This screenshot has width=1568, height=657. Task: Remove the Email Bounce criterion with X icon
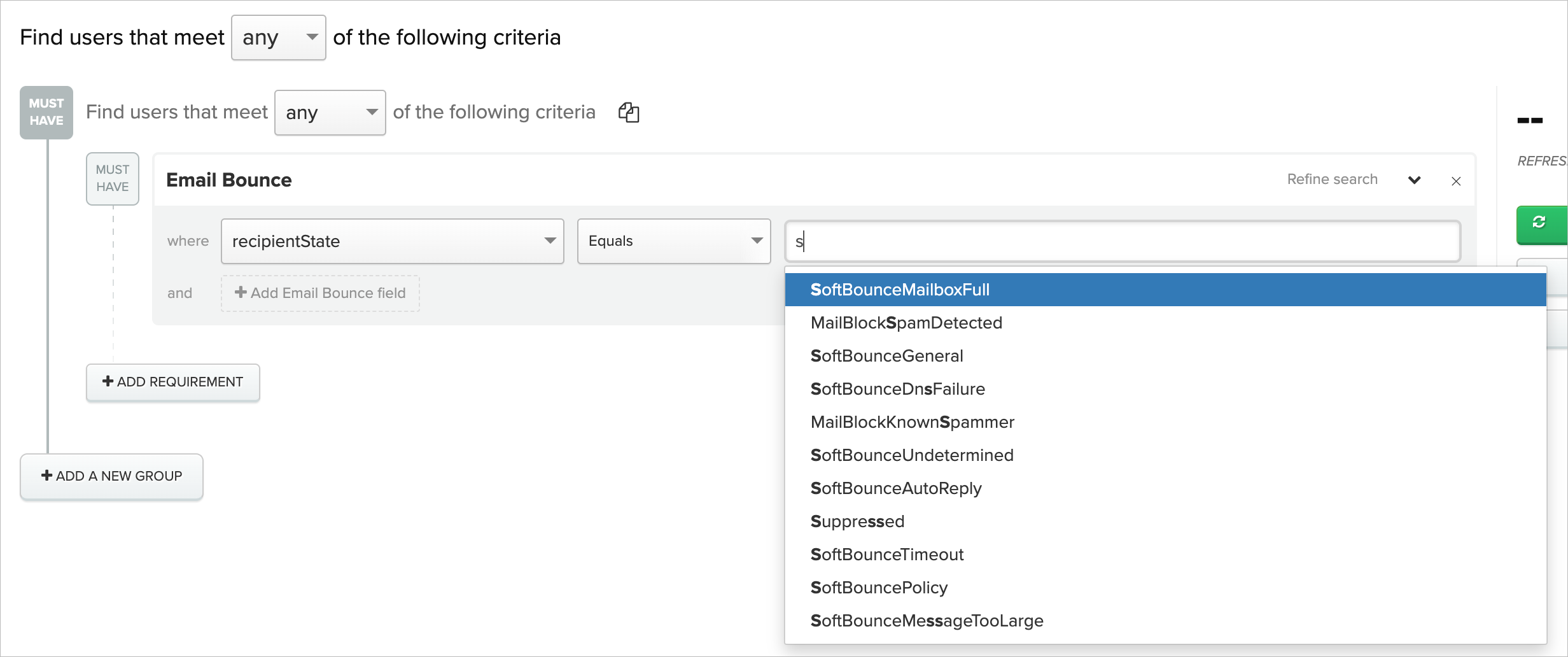1456,181
